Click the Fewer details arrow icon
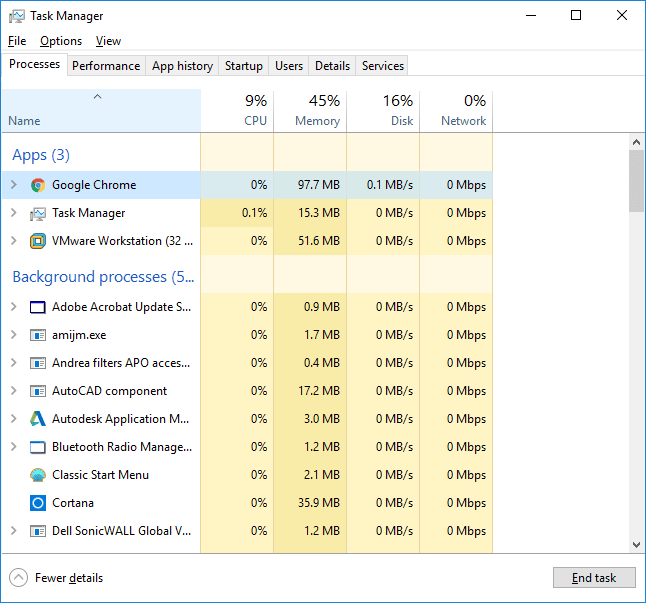The height and width of the screenshot is (603, 646). 19,577
